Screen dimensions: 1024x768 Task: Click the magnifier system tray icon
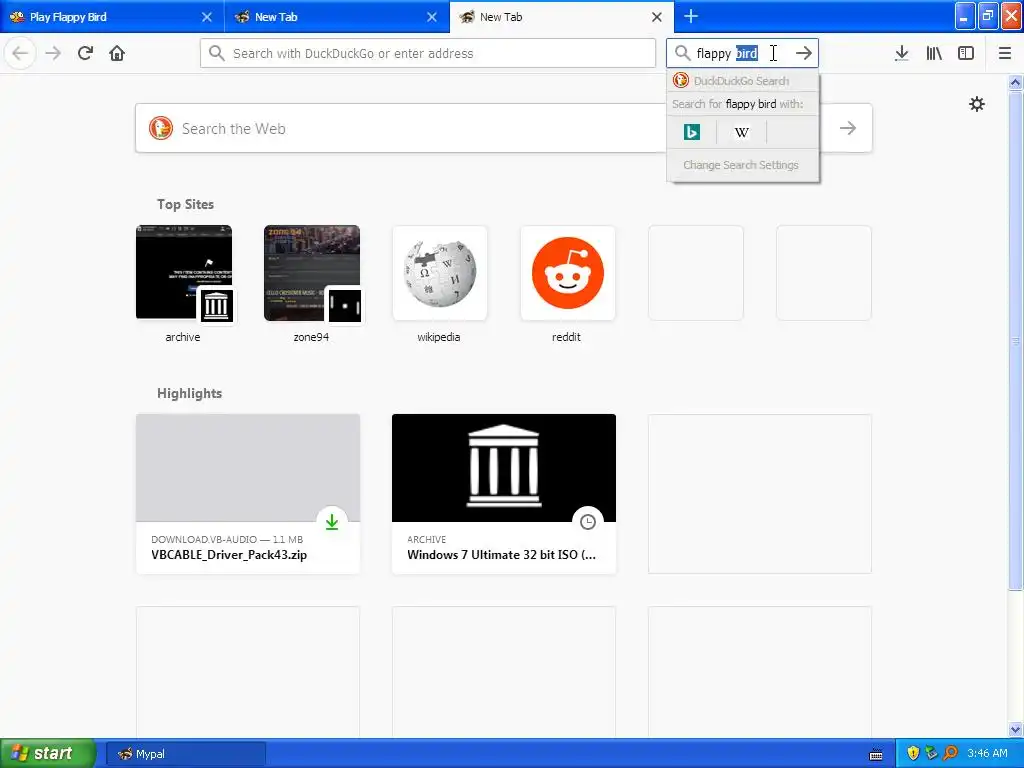click(x=950, y=753)
